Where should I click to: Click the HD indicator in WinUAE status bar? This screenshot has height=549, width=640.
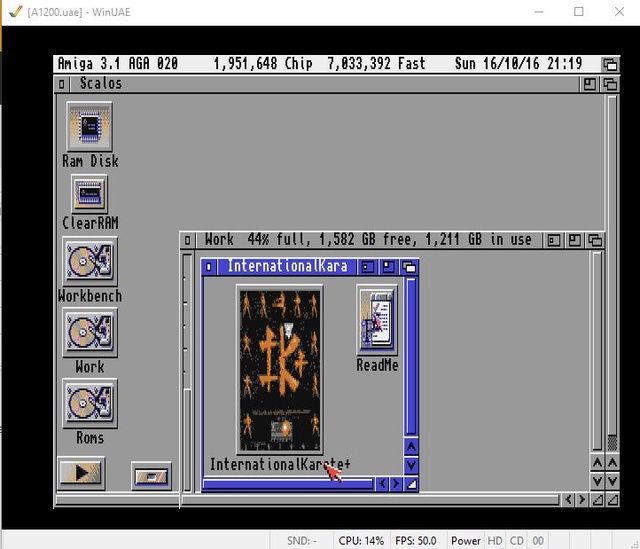tap(495, 541)
